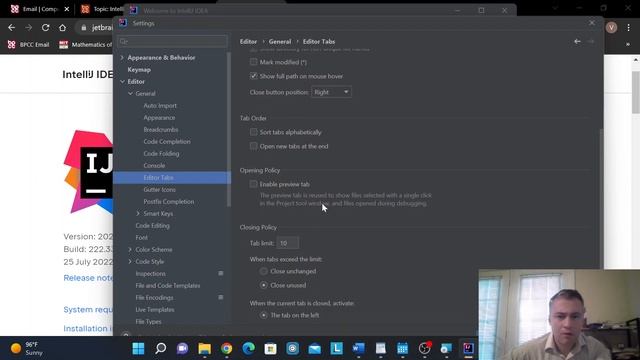Switch to Topic: IntelliJ browser tab
Screen dimensions: 640x360
point(102,9)
